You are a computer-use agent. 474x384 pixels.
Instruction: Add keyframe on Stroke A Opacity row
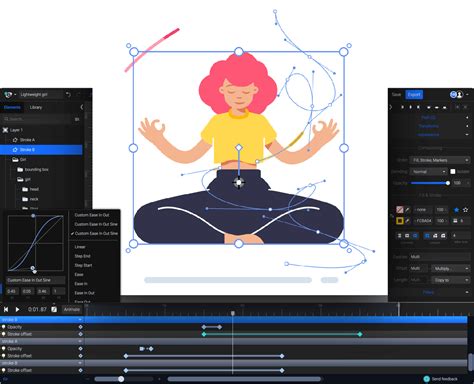pos(80,349)
